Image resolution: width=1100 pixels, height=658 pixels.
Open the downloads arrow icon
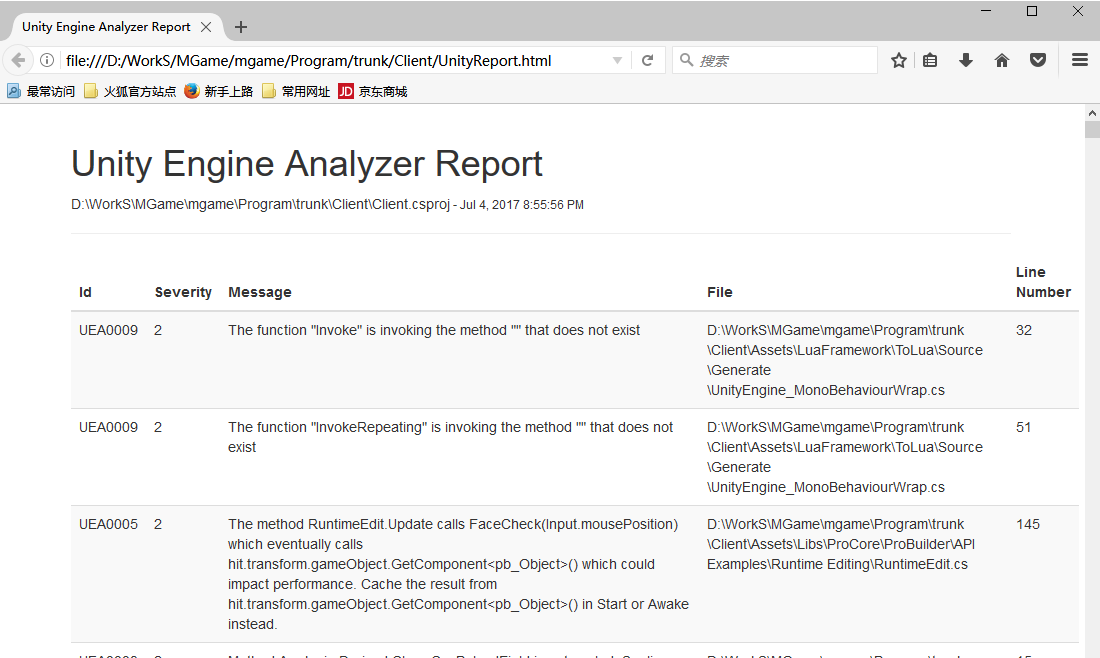[966, 60]
